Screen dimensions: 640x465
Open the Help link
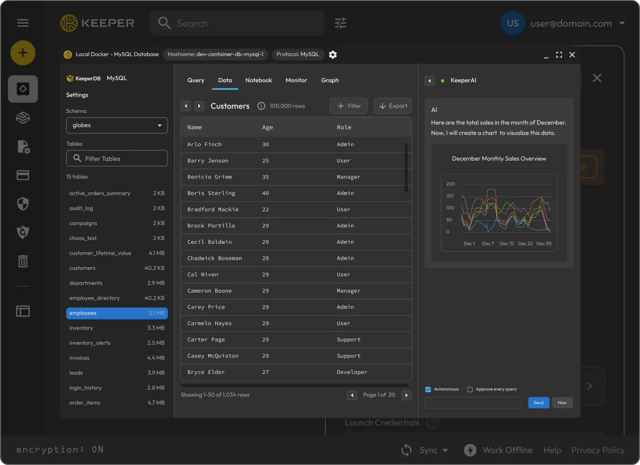coord(552,450)
